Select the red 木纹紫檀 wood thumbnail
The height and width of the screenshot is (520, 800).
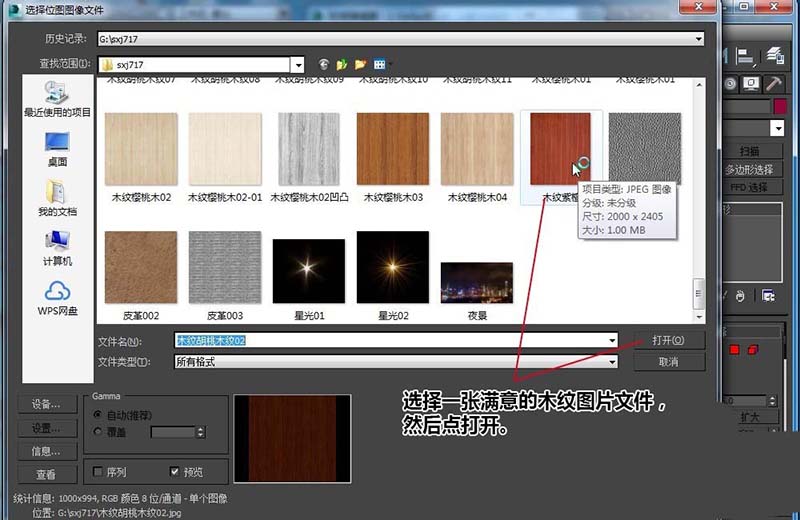(560, 149)
